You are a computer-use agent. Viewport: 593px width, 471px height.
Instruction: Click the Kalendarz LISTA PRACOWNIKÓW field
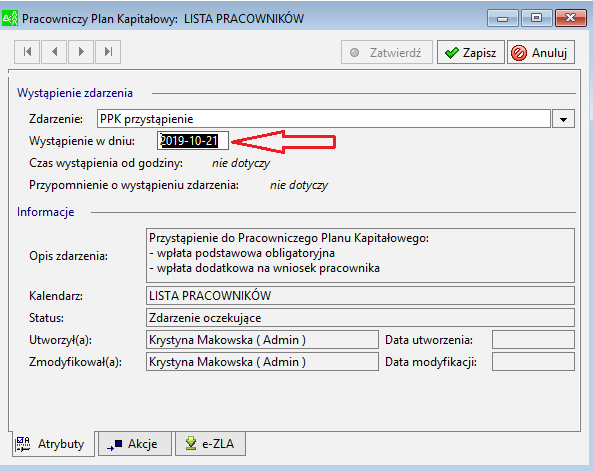click(x=360, y=295)
